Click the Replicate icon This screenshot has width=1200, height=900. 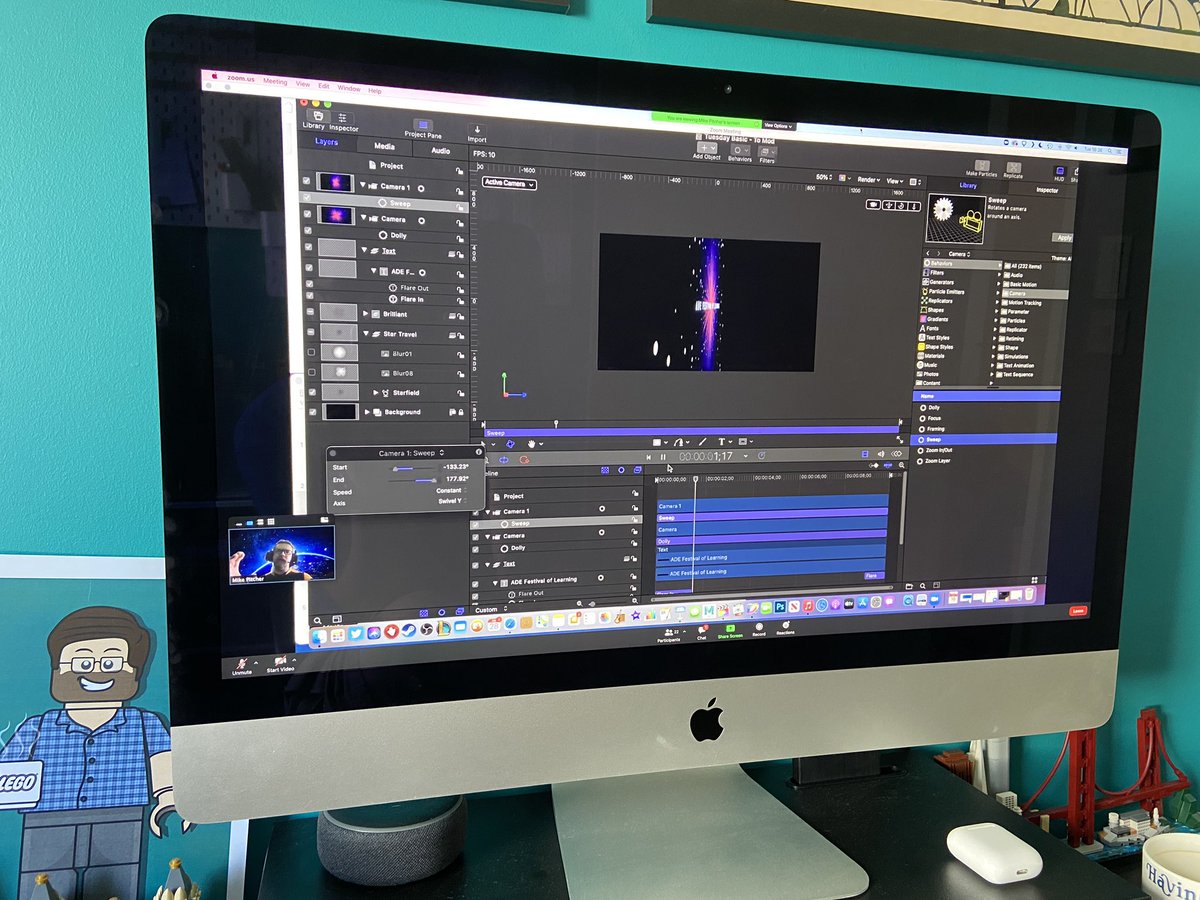click(1013, 168)
